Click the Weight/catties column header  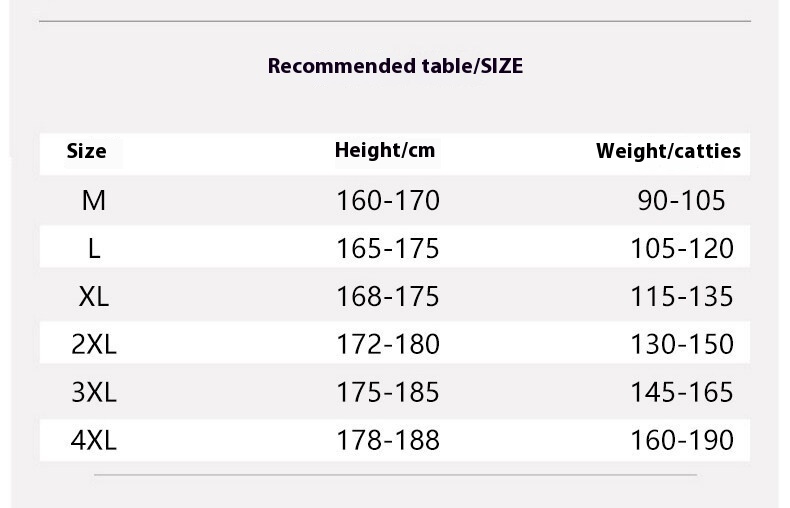pos(668,152)
